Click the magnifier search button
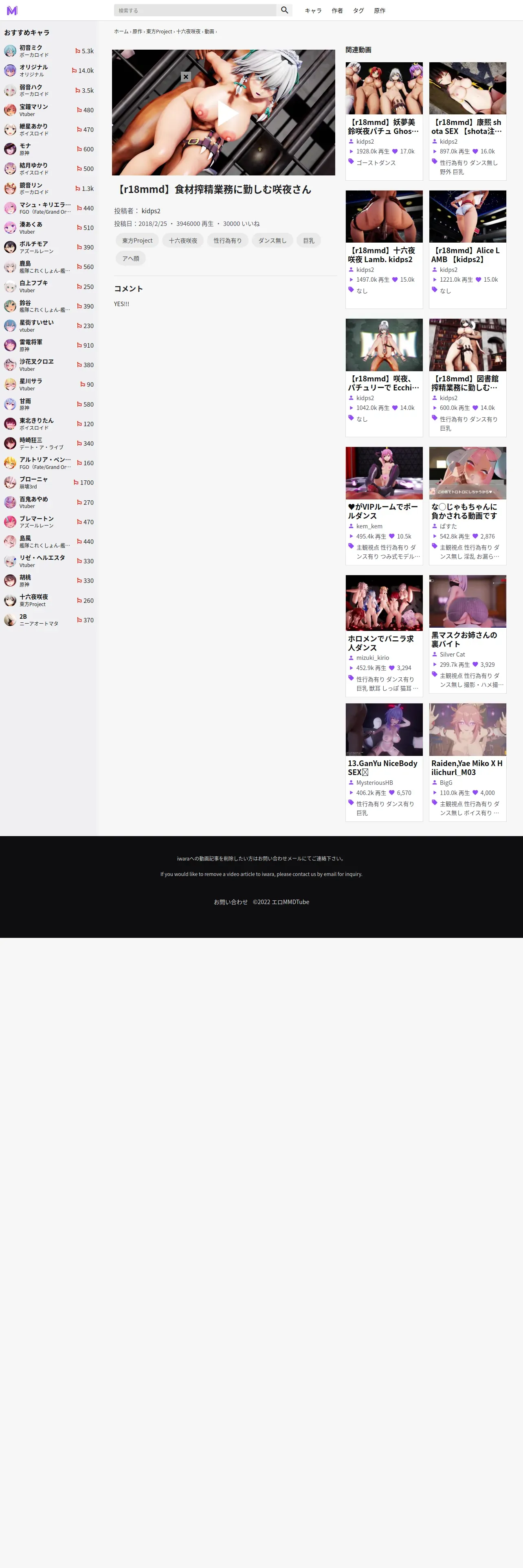Image resolution: width=523 pixels, height=1568 pixels. 284,10
